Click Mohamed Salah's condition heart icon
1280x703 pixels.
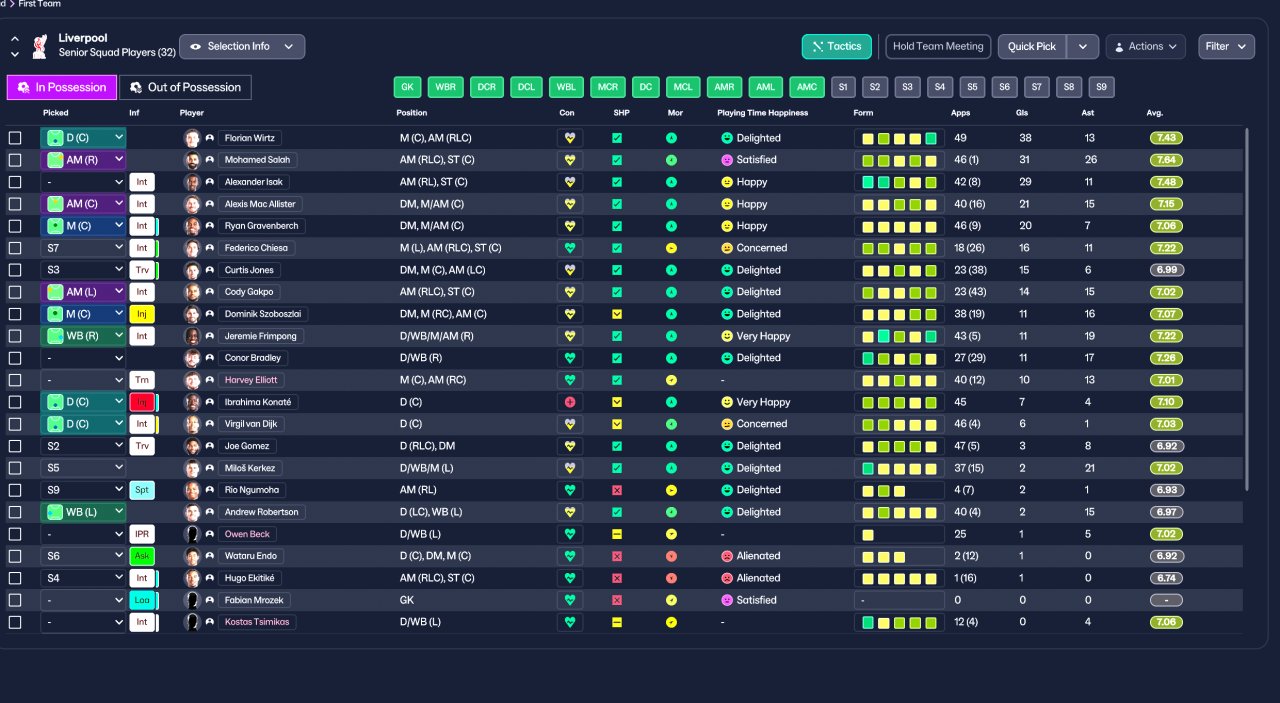(570, 160)
